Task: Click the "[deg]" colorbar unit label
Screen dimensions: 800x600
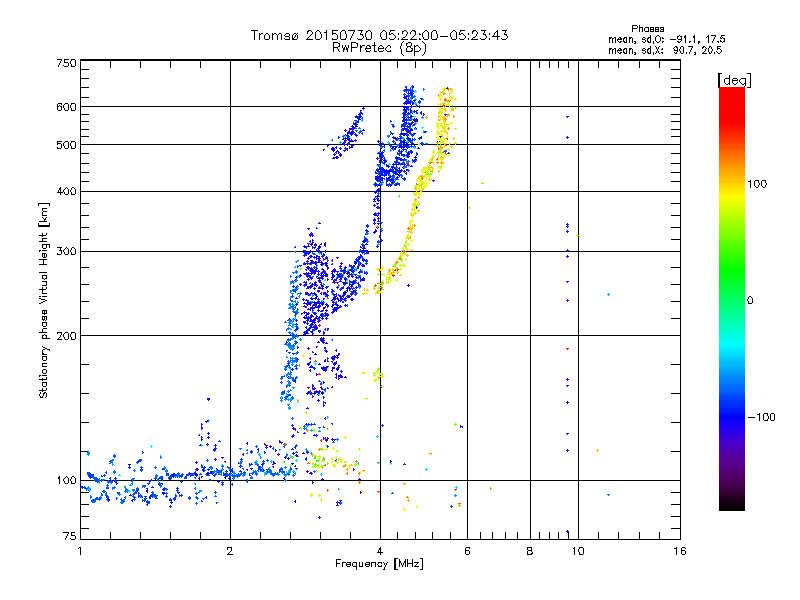Action: tap(734, 80)
